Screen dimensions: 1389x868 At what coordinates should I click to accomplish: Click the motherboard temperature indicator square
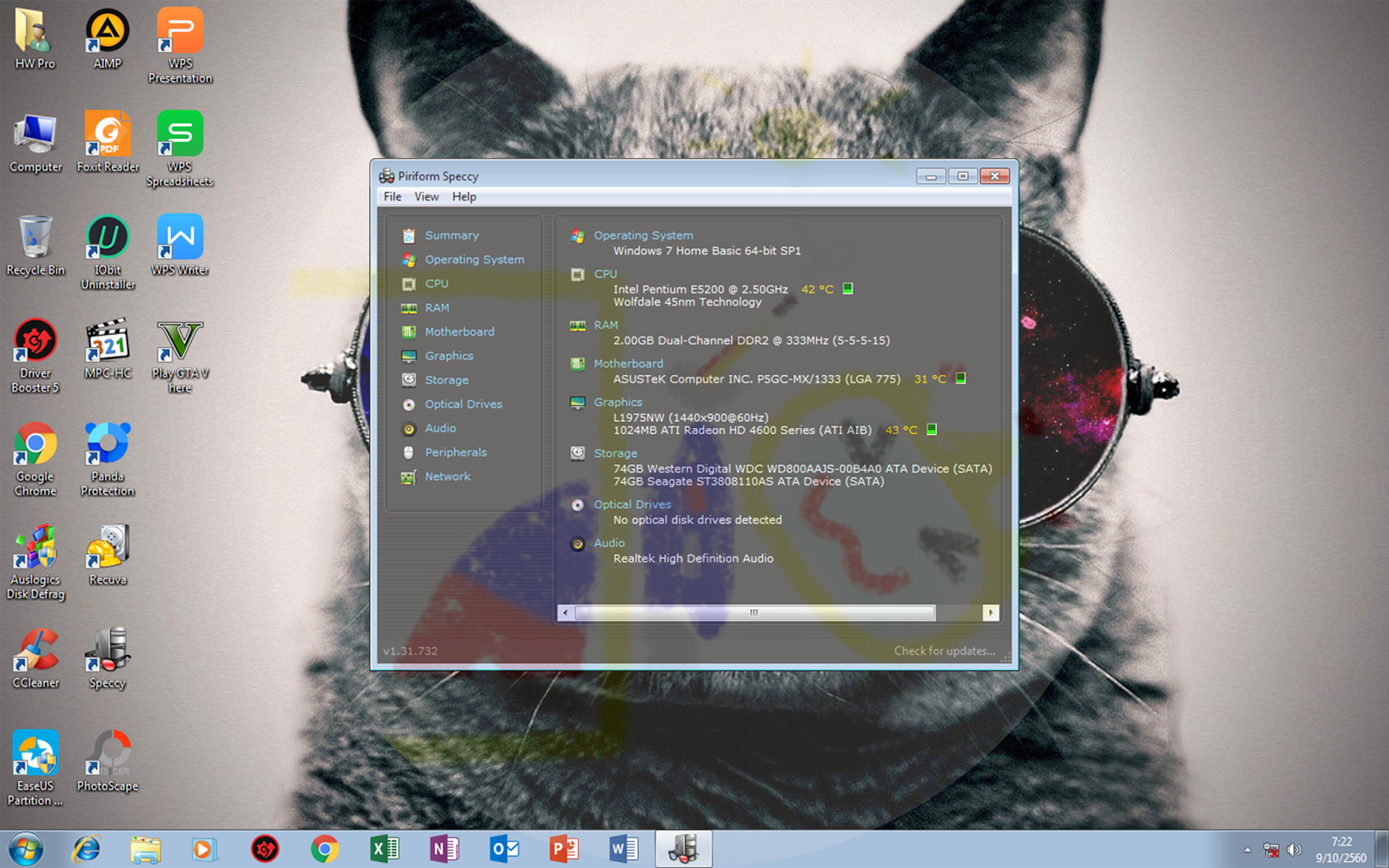961,378
